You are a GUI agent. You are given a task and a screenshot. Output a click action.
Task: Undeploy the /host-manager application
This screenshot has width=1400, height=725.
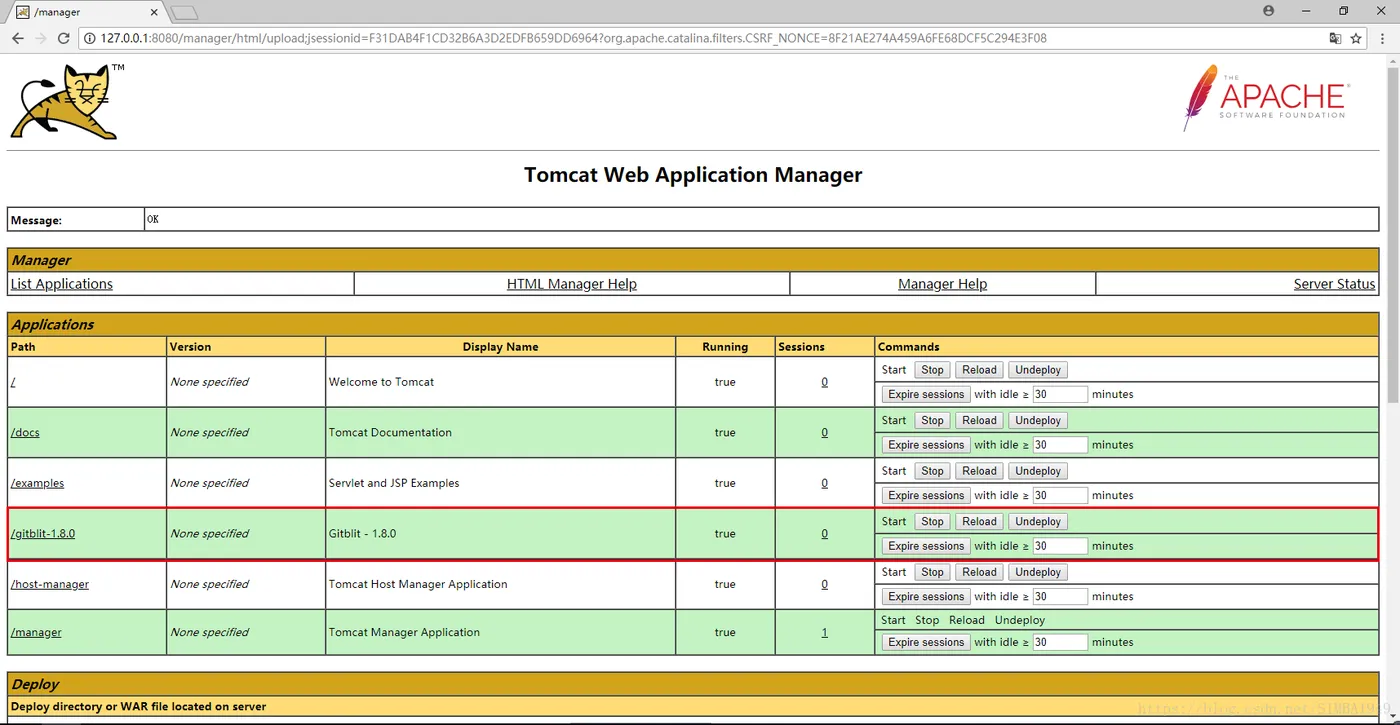1038,573
